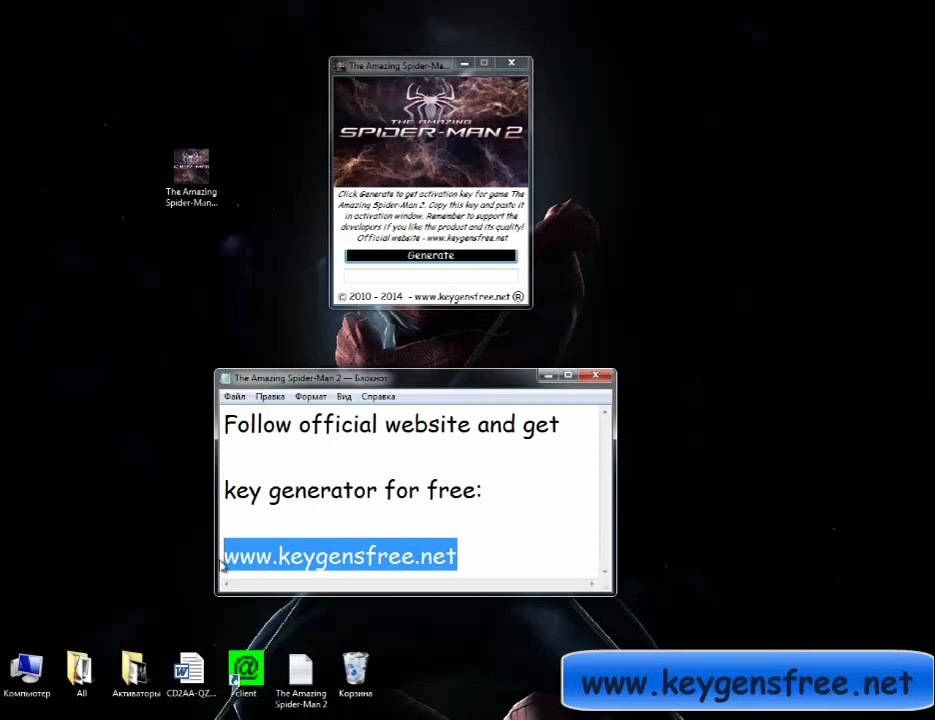Open the Формат menu in Notepad
Viewport: 935px width, 720px height.
coord(311,397)
